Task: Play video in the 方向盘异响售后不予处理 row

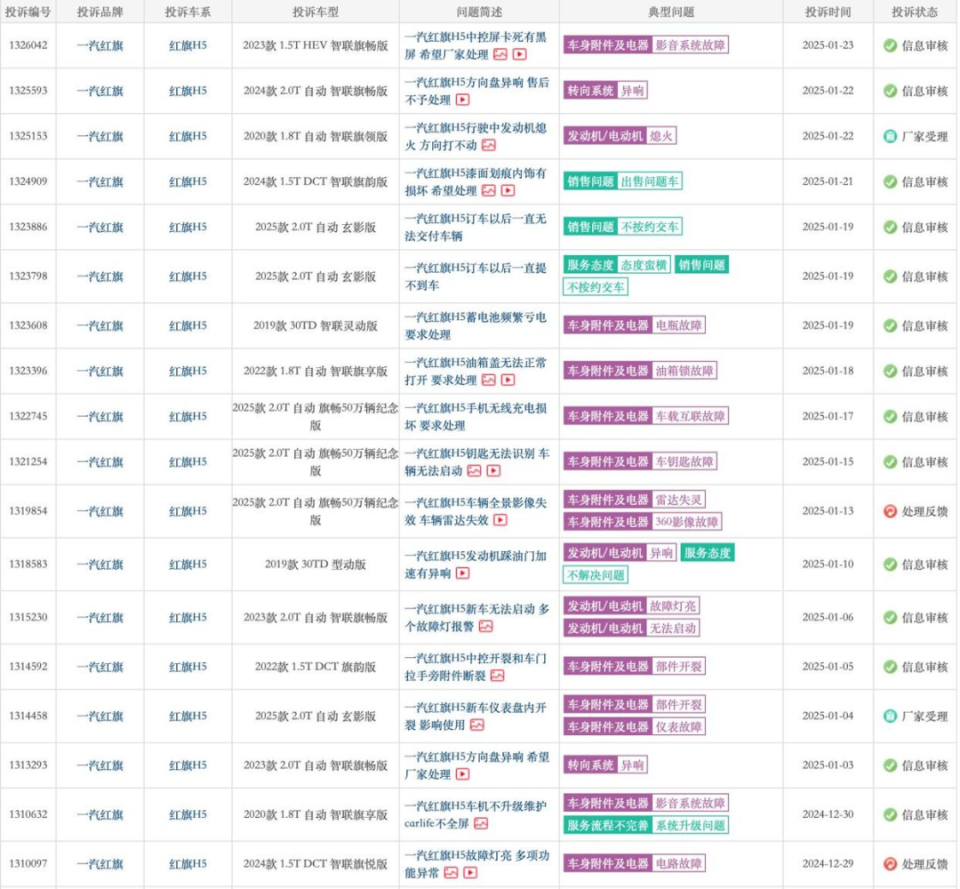Action: tap(462, 98)
